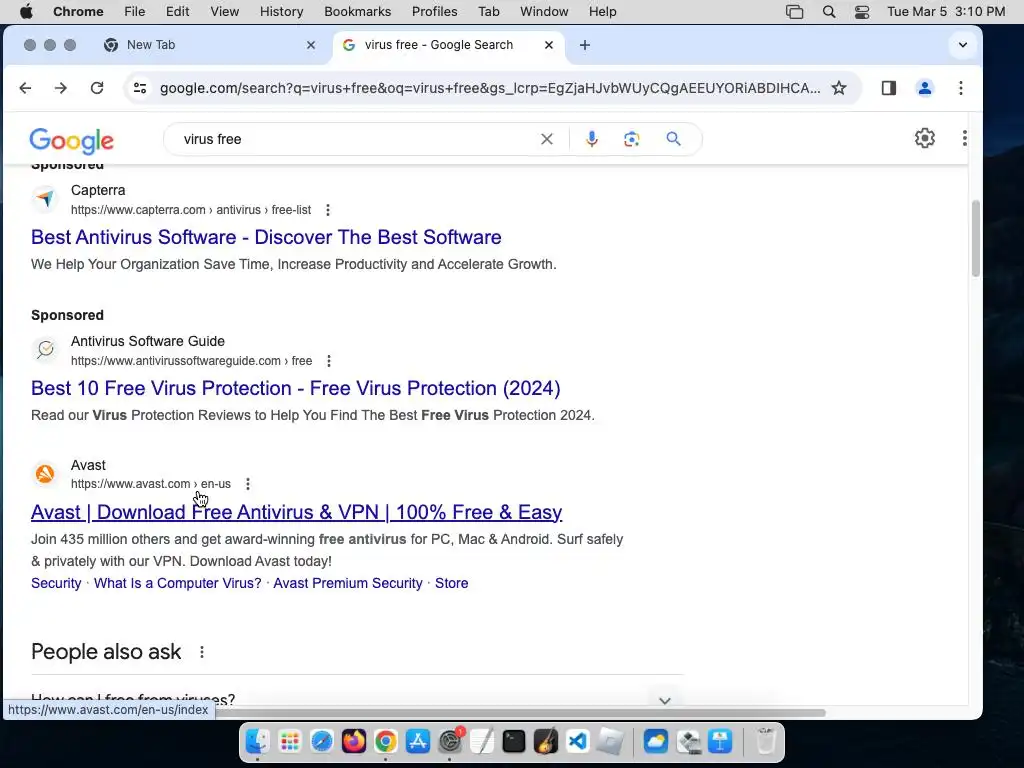This screenshot has height=768, width=1024.
Task: Go forward to the next page
Action: click(x=61, y=88)
